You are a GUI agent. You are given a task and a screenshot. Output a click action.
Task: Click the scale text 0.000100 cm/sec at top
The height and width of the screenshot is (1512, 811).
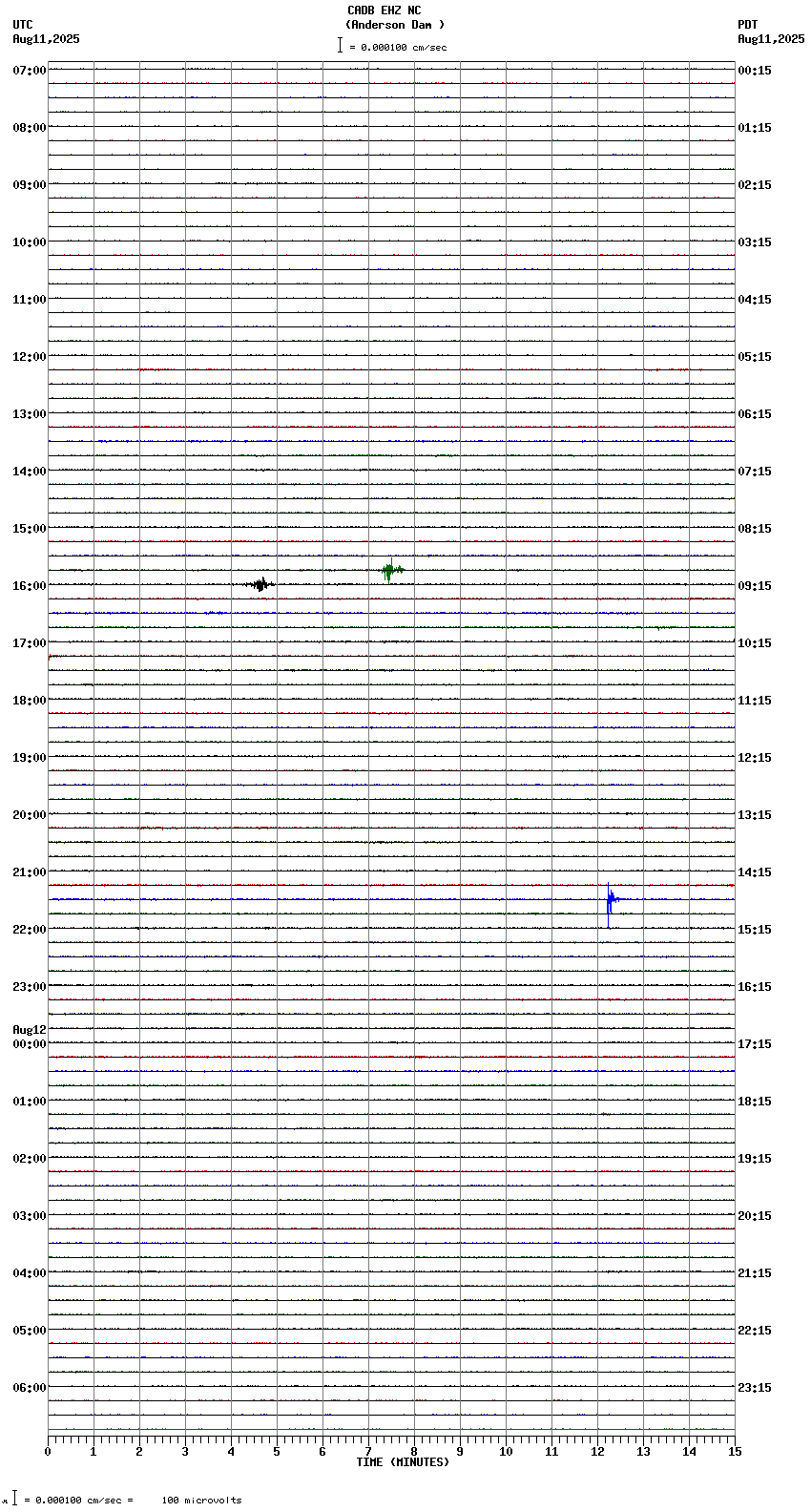click(404, 47)
